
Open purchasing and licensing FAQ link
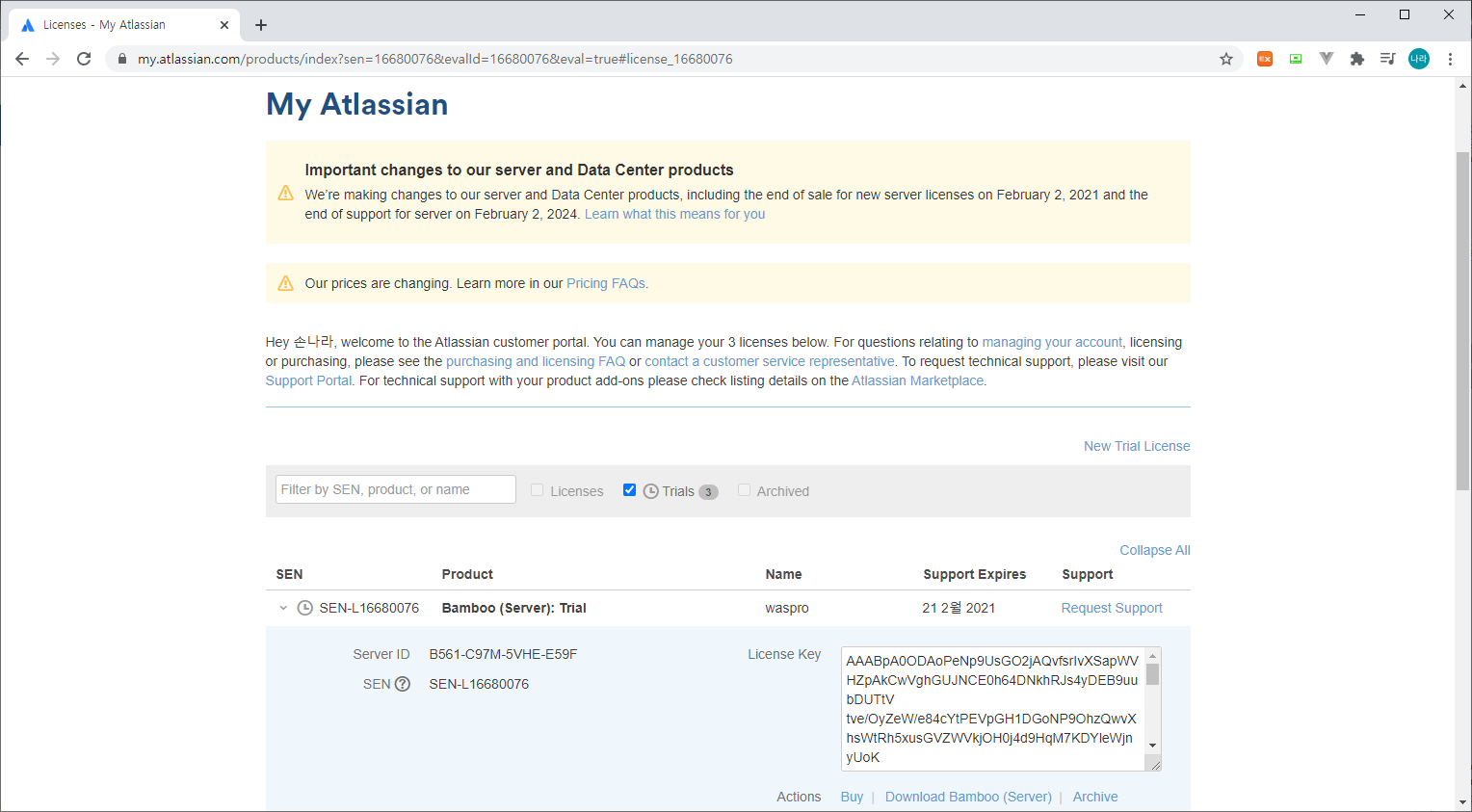point(536,361)
